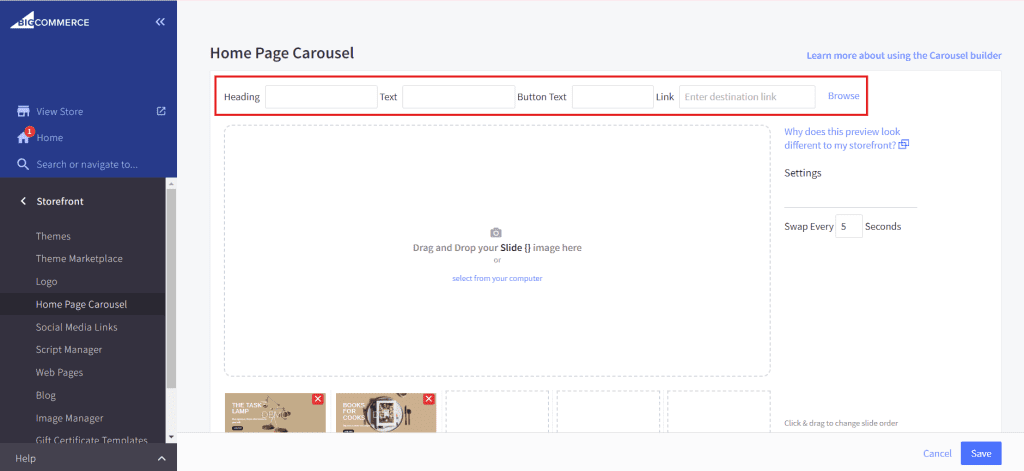Open store in new tab via external link icon
This screenshot has height=471, width=1024.
[x=161, y=111]
